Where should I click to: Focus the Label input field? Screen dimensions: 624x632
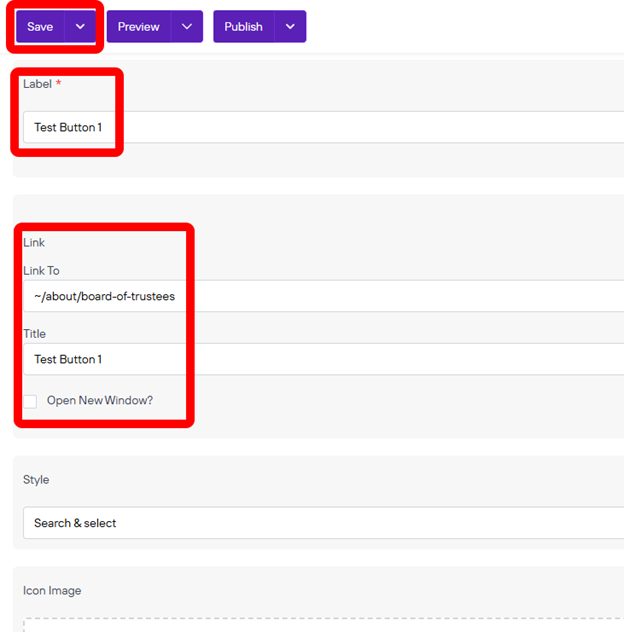point(323,127)
